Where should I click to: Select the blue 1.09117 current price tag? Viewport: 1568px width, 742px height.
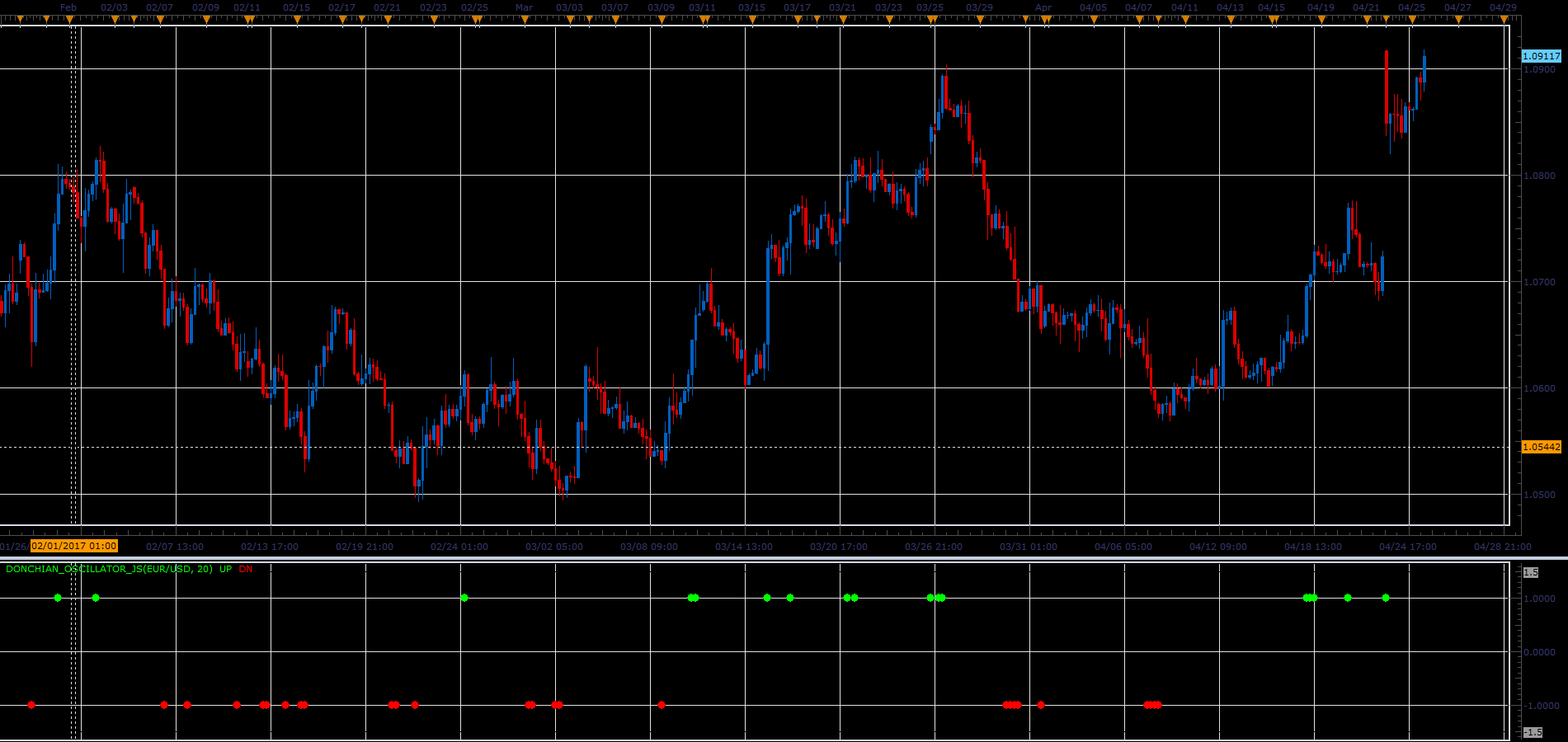(x=1541, y=56)
